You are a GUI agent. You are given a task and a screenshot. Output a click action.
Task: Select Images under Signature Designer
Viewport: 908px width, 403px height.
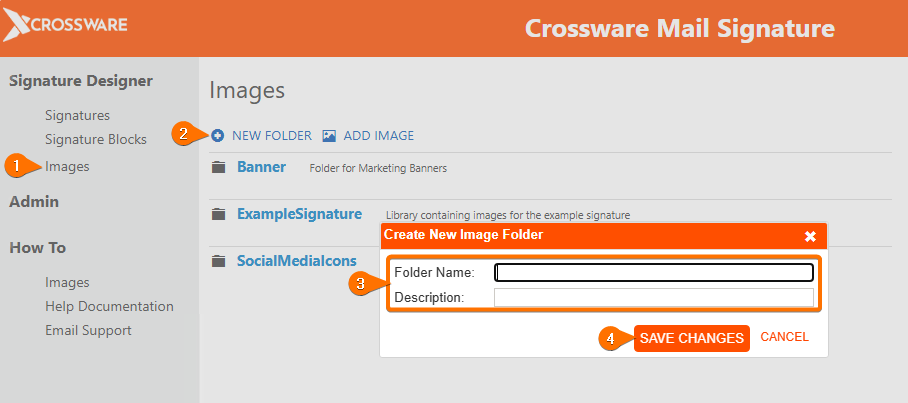pyautogui.click(x=67, y=166)
